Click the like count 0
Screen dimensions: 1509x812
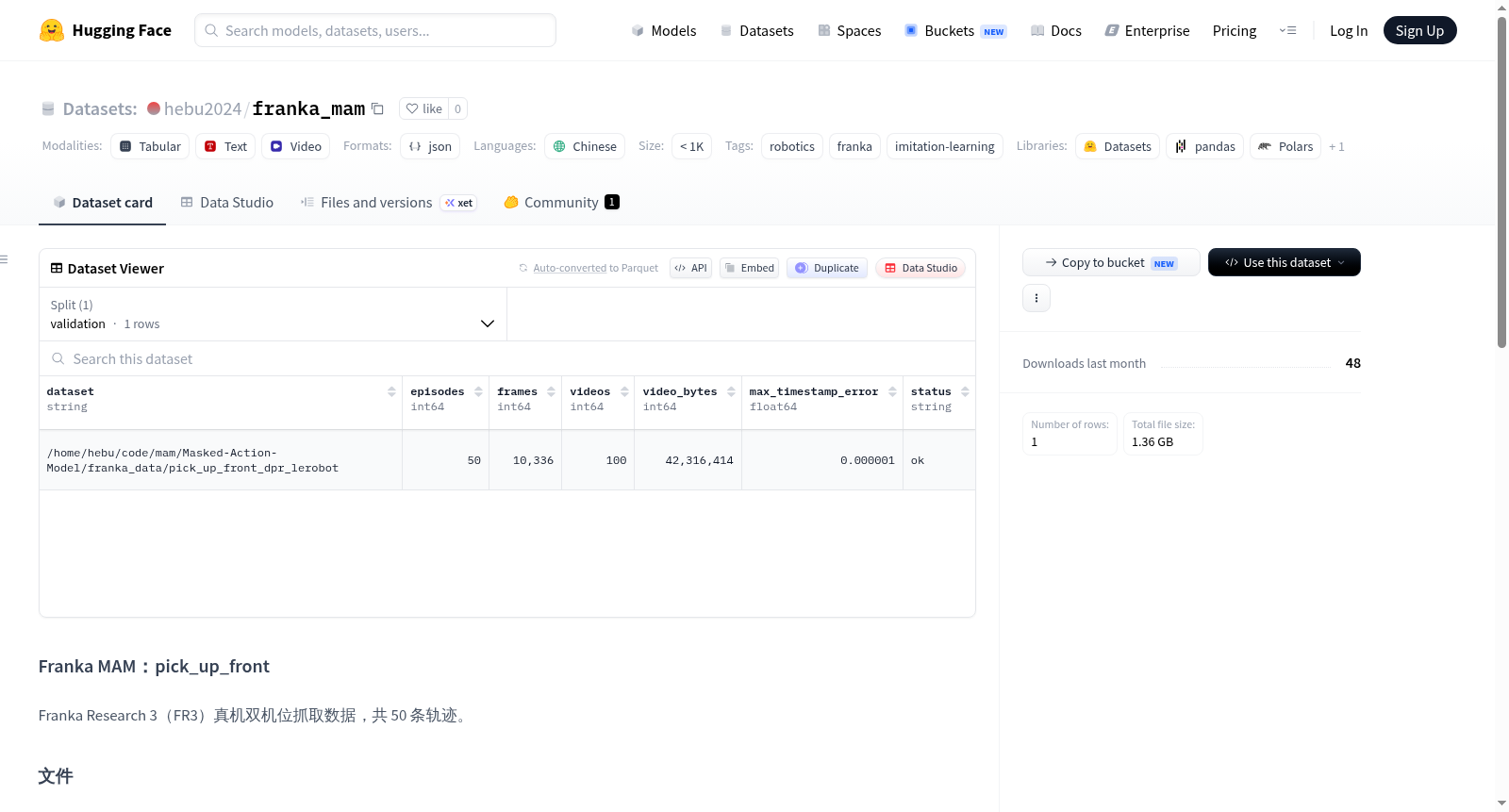coord(457,108)
